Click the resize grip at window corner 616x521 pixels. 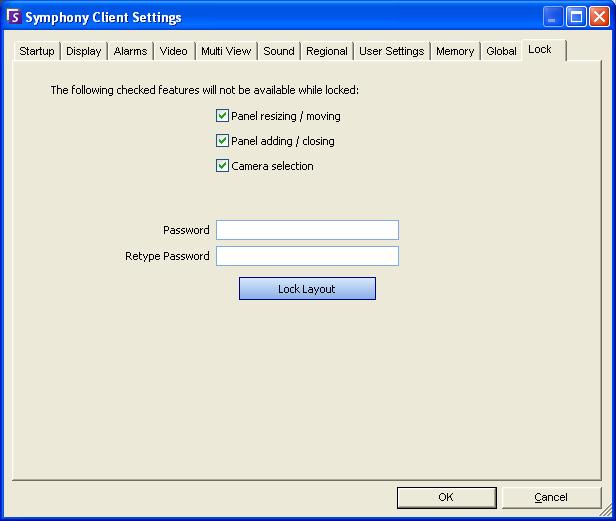607,511
